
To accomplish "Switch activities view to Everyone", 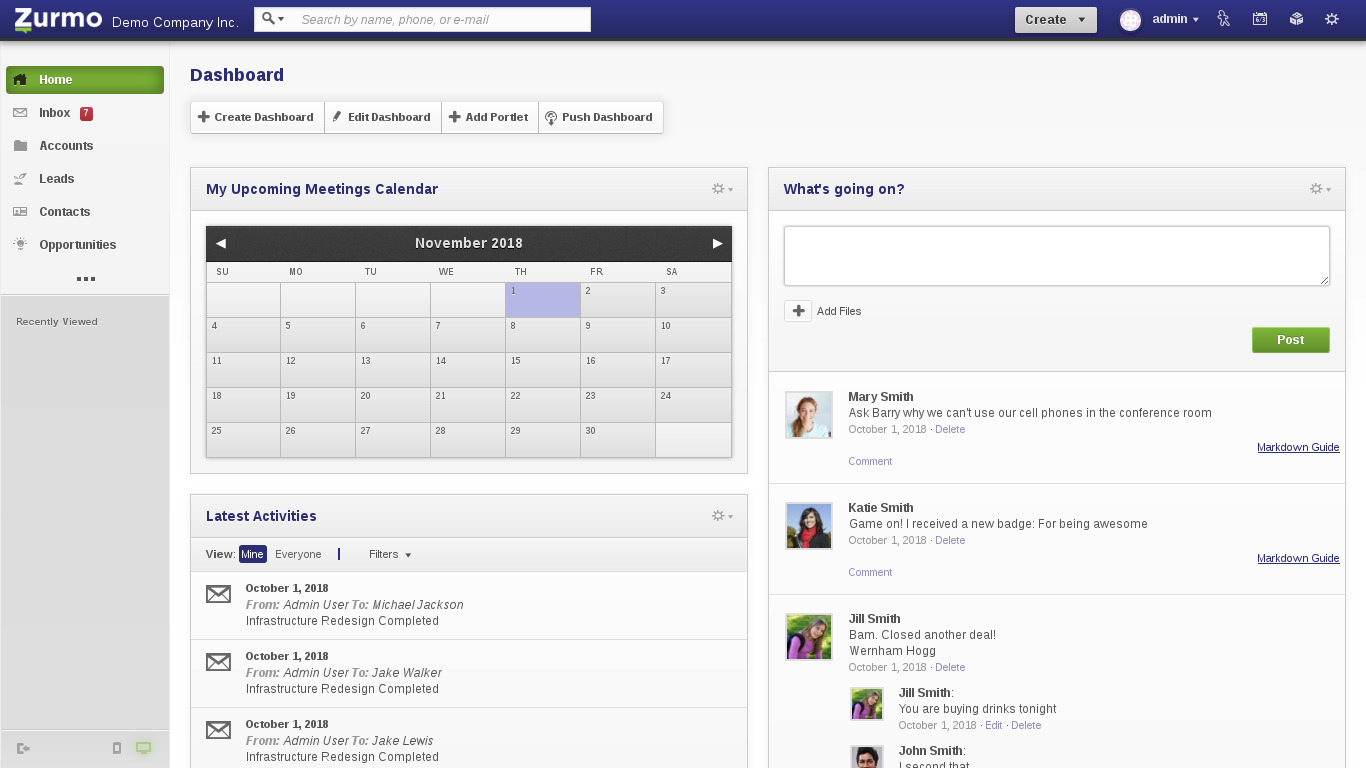I will coord(298,554).
